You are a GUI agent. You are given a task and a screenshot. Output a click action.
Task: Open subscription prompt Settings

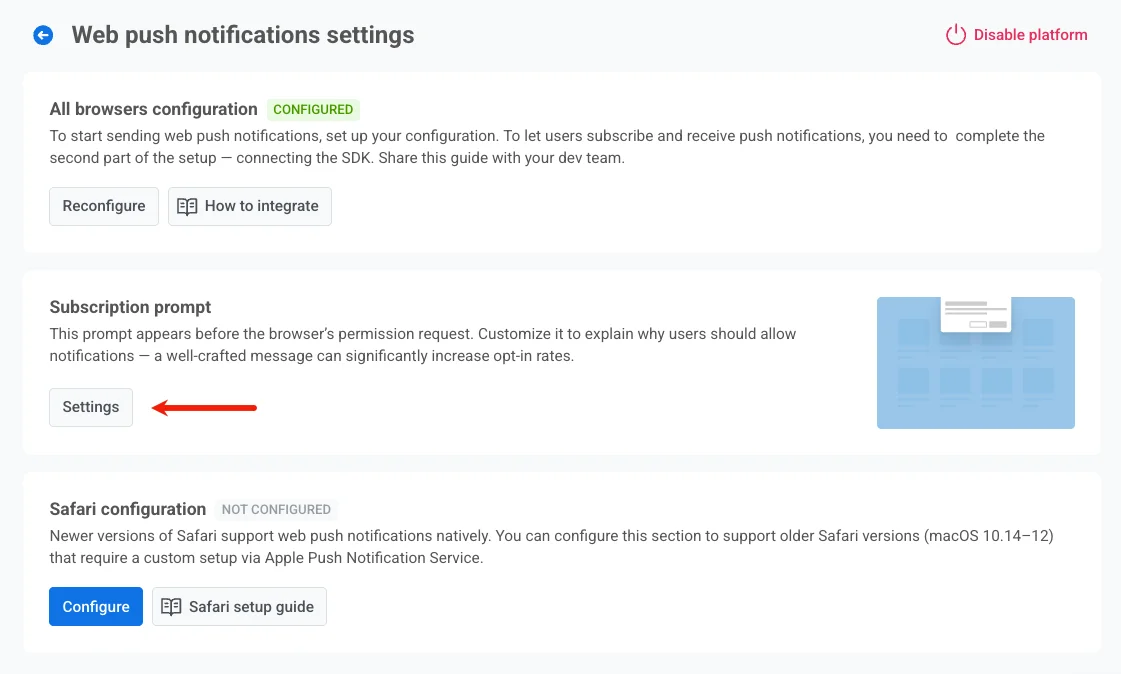click(x=91, y=407)
